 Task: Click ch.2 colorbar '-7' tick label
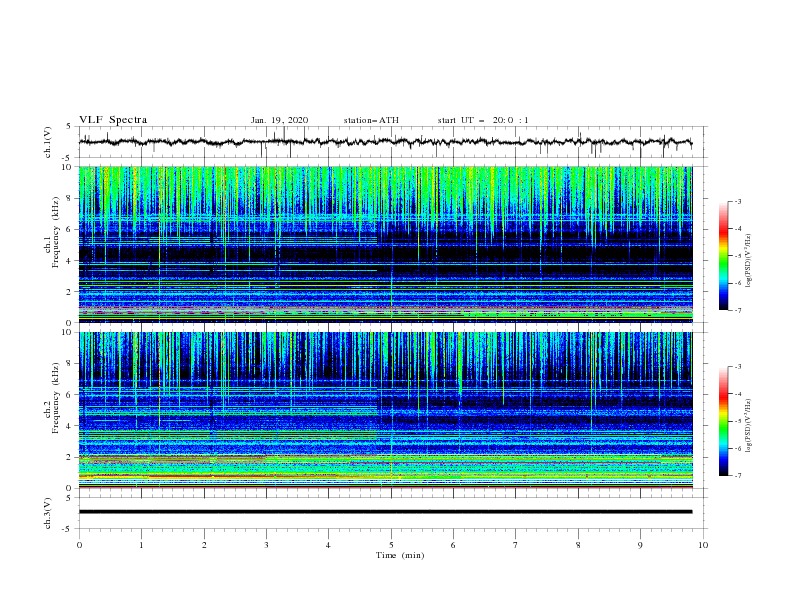(x=738, y=476)
